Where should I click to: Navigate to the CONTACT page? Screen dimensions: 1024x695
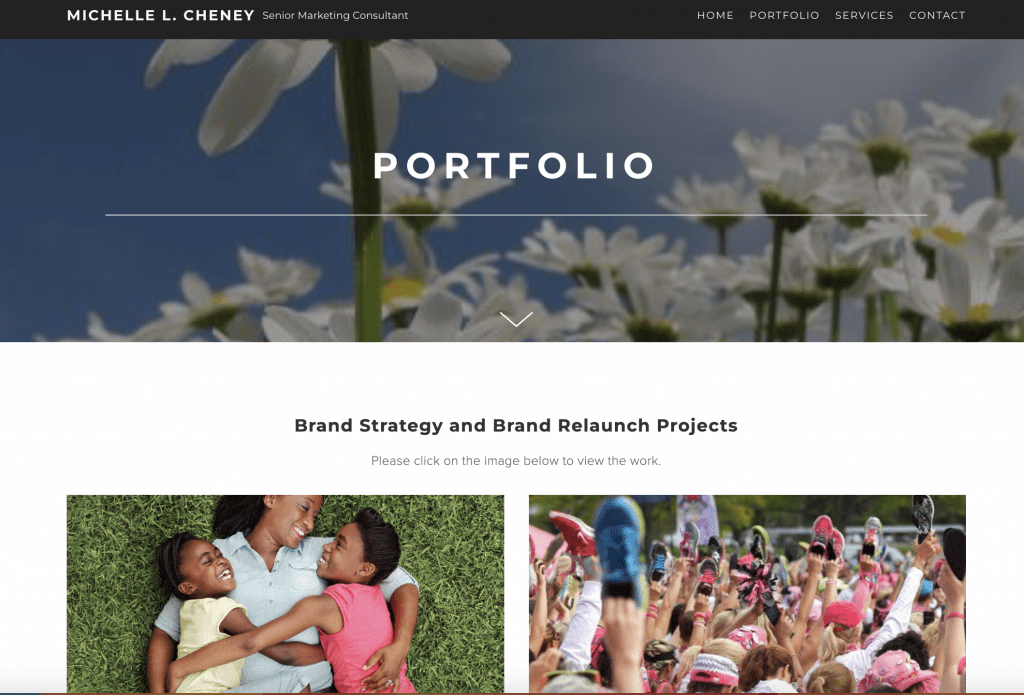937,15
